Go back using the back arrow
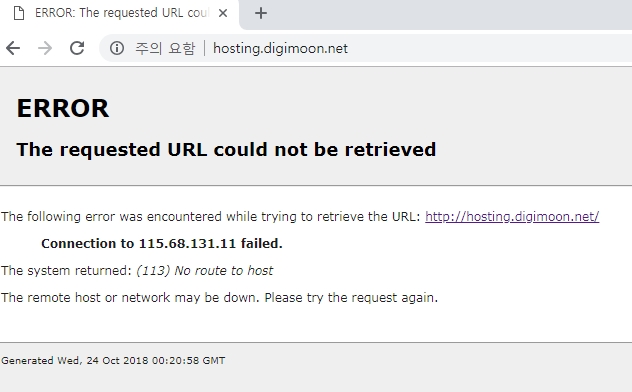This screenshot has width=632, height=392. 13,48
